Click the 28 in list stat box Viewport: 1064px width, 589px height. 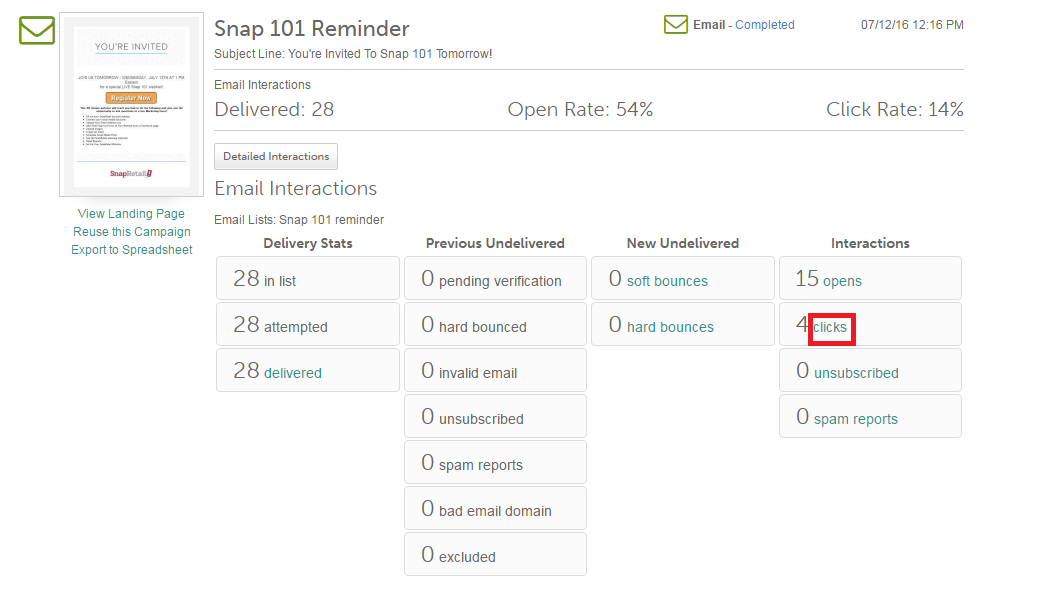[307, 279]
